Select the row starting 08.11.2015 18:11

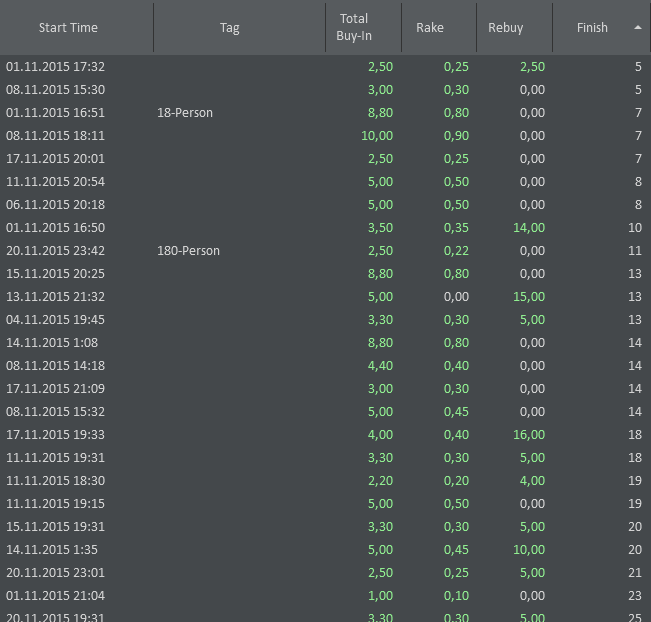tap(56, 136)
